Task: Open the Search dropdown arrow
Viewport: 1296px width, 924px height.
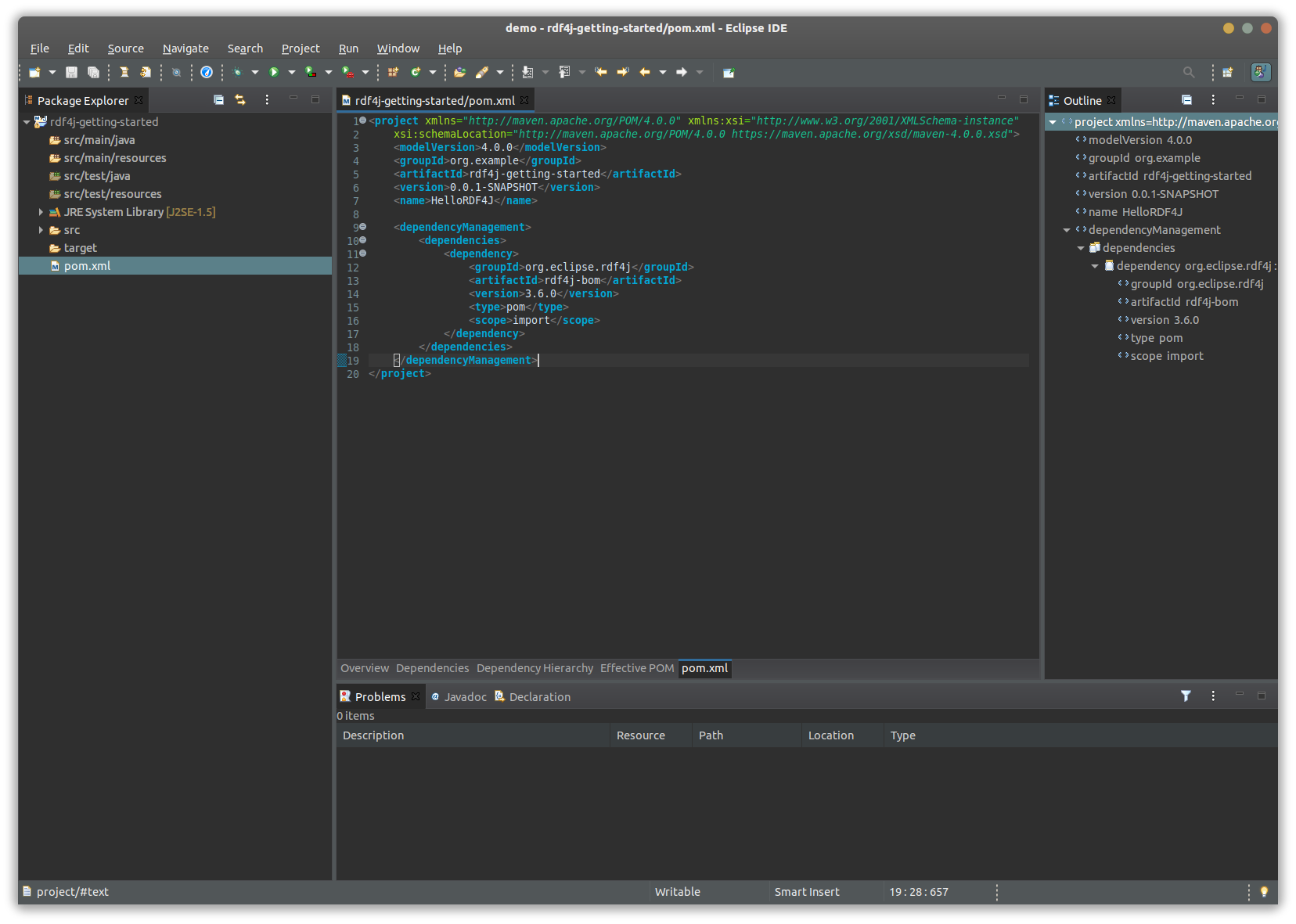Action: 500,73
